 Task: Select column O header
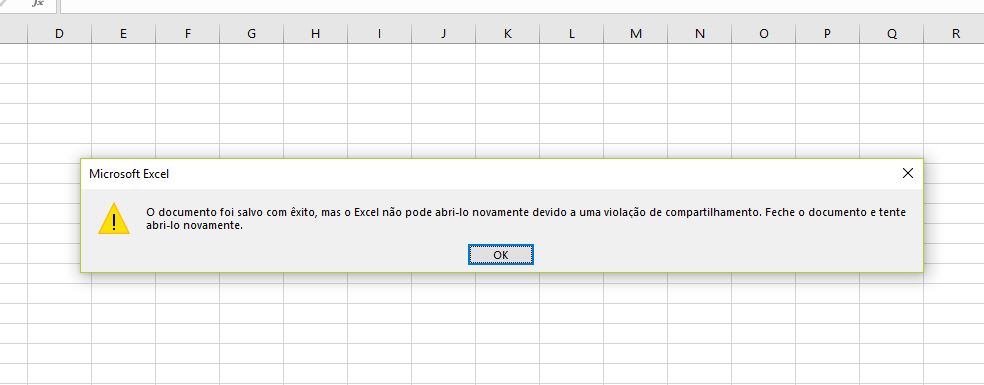coord(764,34)
